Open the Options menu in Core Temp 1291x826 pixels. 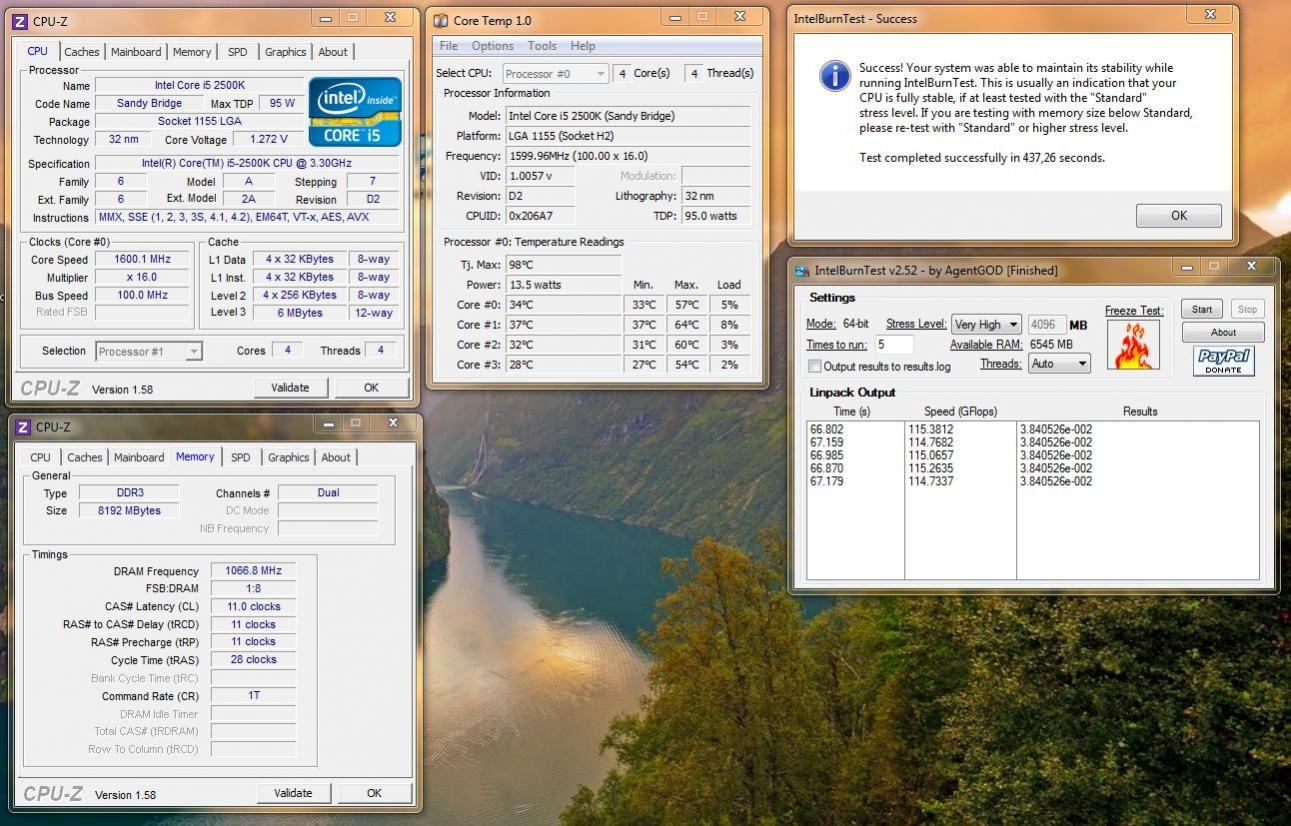[492, 46]
